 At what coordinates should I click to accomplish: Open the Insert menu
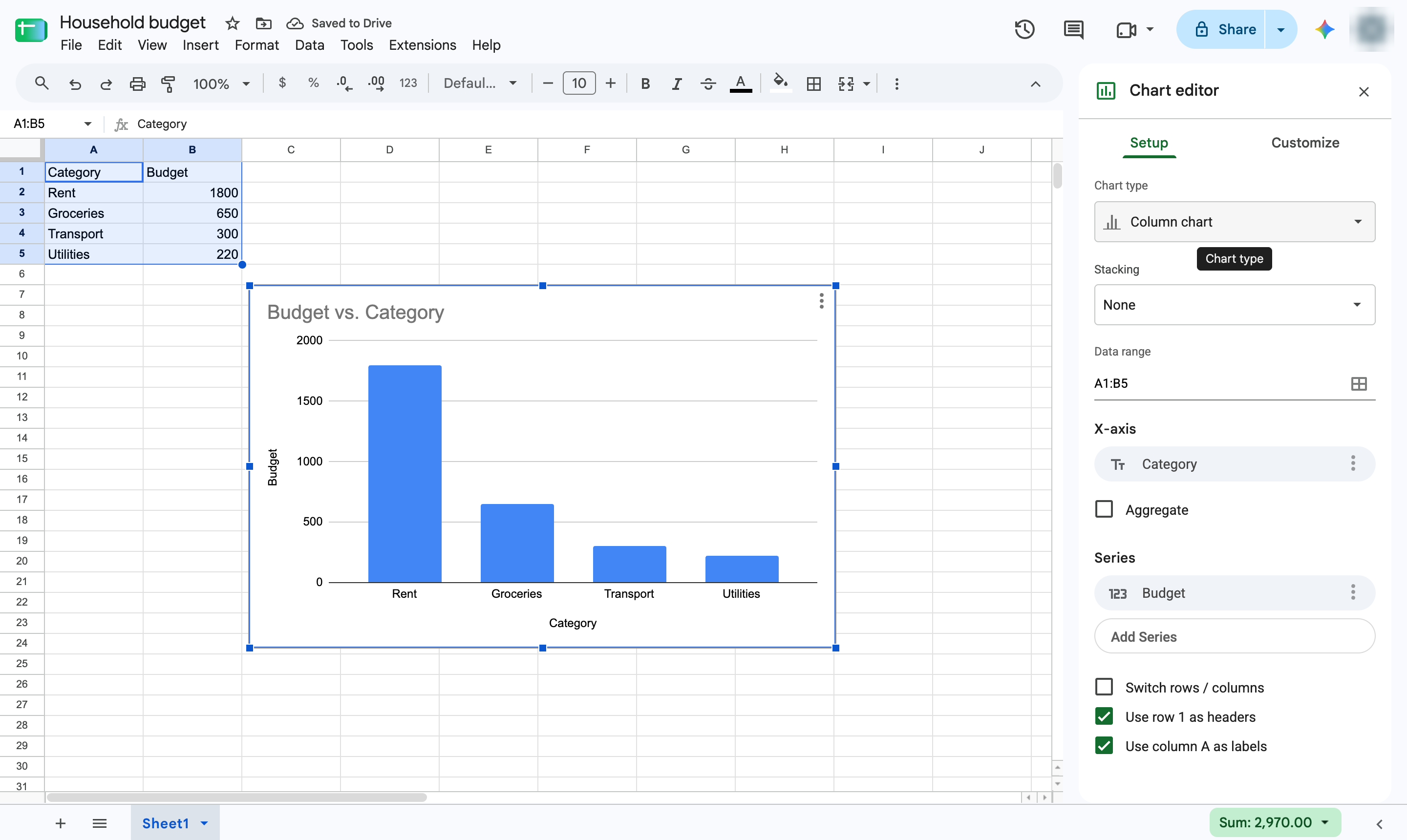[x=200, y=45]
